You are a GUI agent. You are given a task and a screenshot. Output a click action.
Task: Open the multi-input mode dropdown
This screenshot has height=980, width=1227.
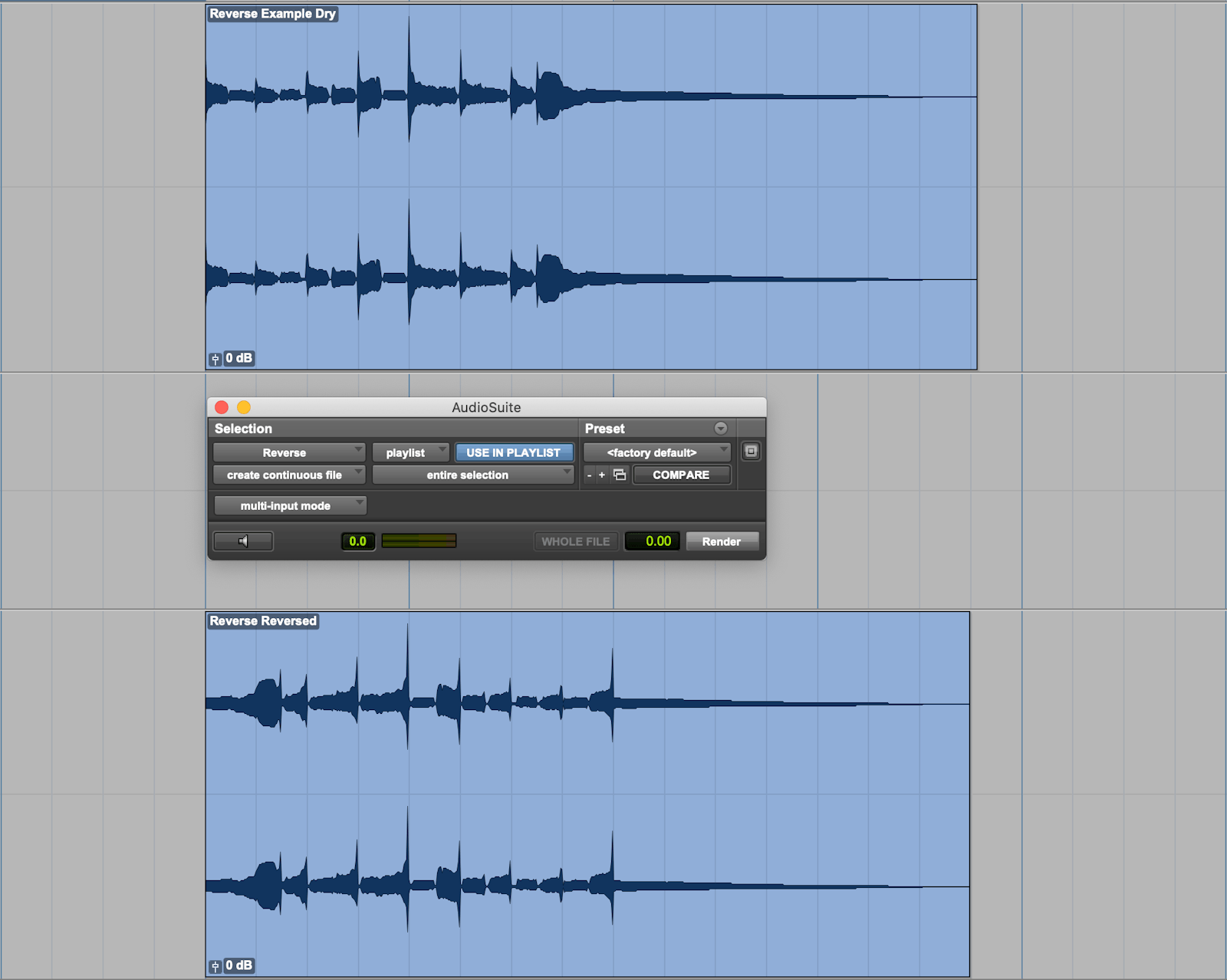(x=290, y=506)
